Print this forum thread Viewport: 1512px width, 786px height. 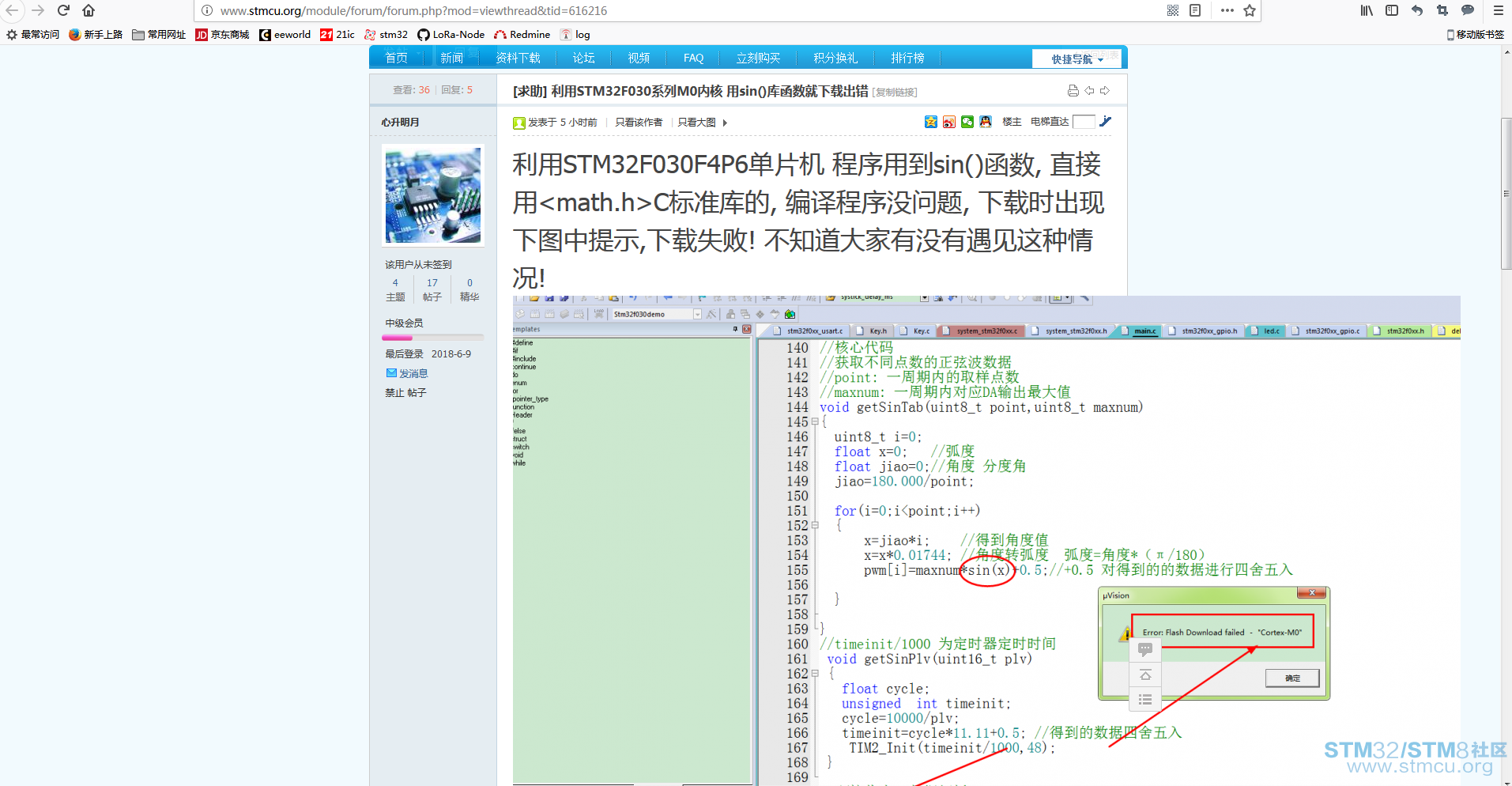[1073, 91]
